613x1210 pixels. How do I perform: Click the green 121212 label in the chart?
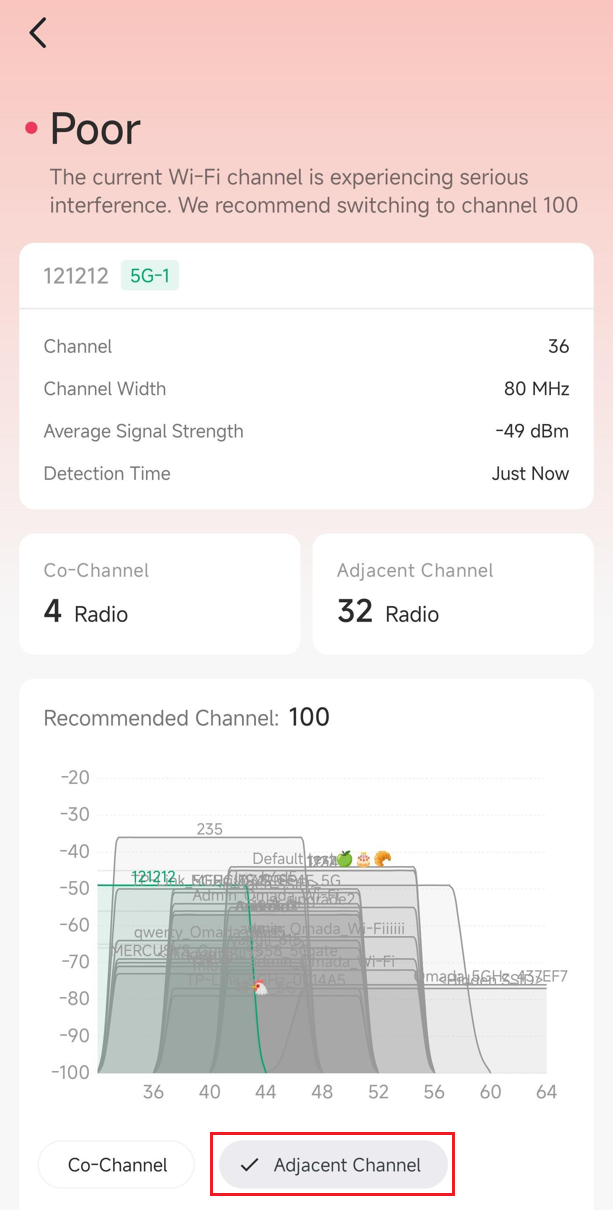pos(153,877)
